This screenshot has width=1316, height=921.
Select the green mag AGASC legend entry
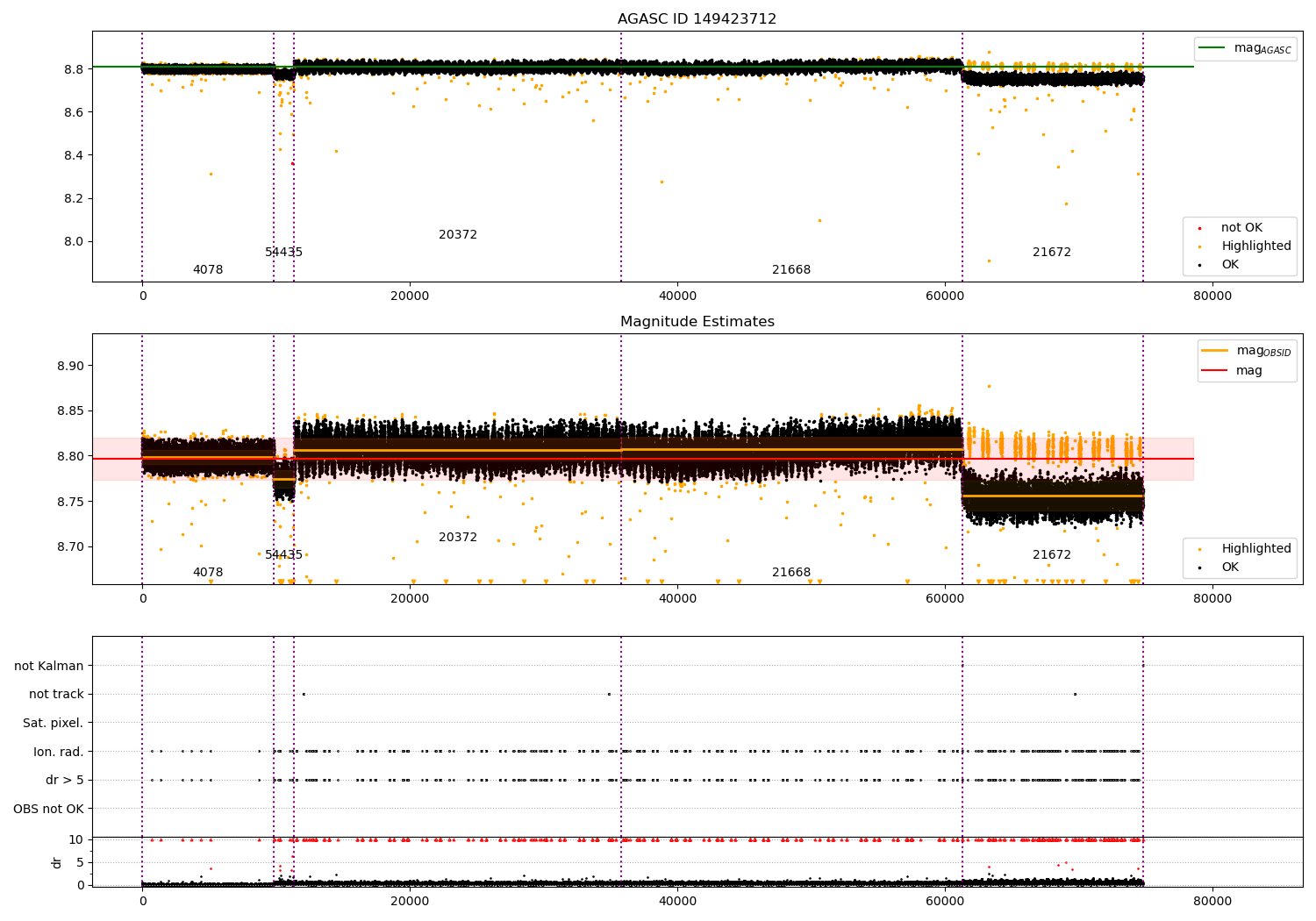click(x=1245, y=48)
